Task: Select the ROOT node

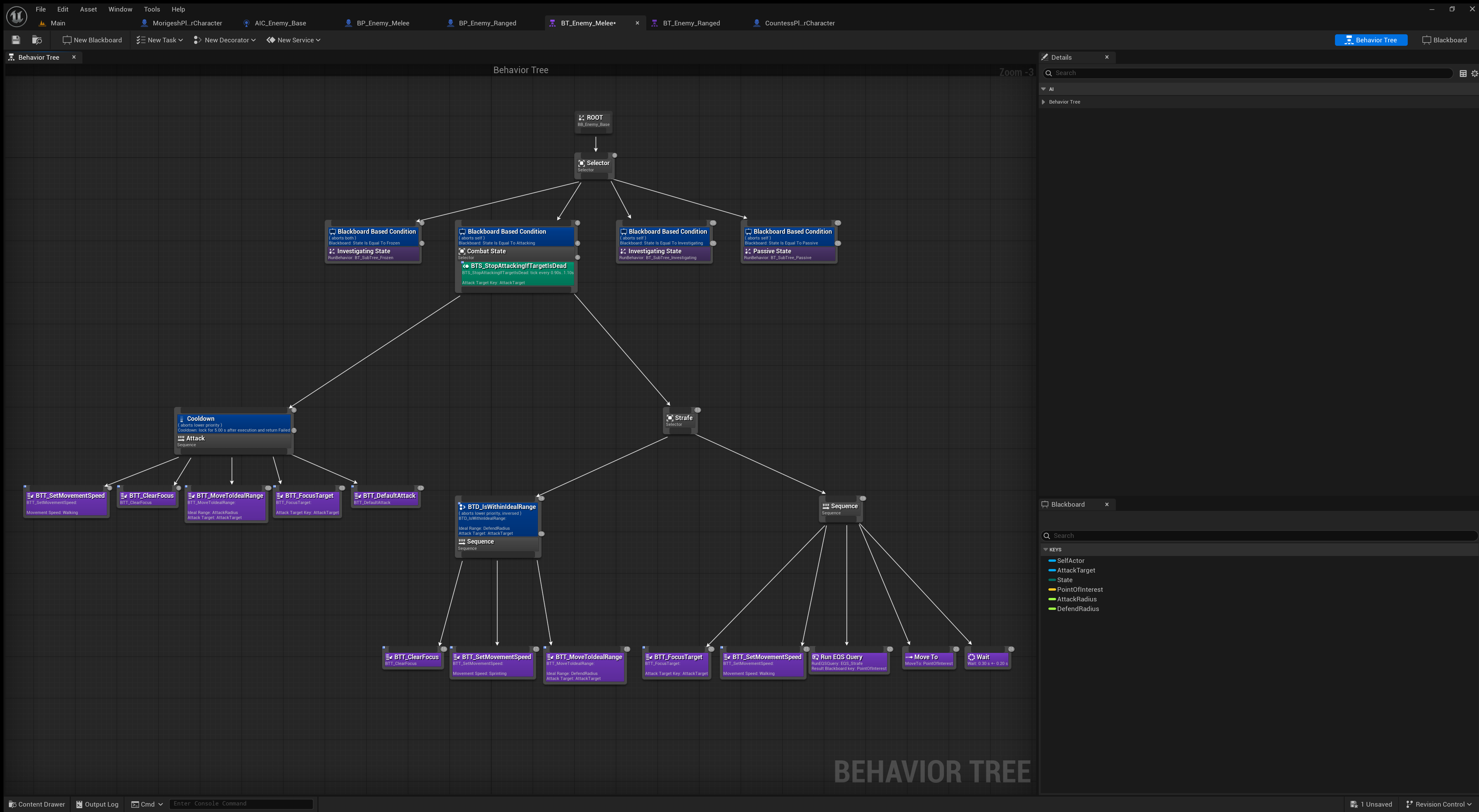Action: (x=594, y=120)
